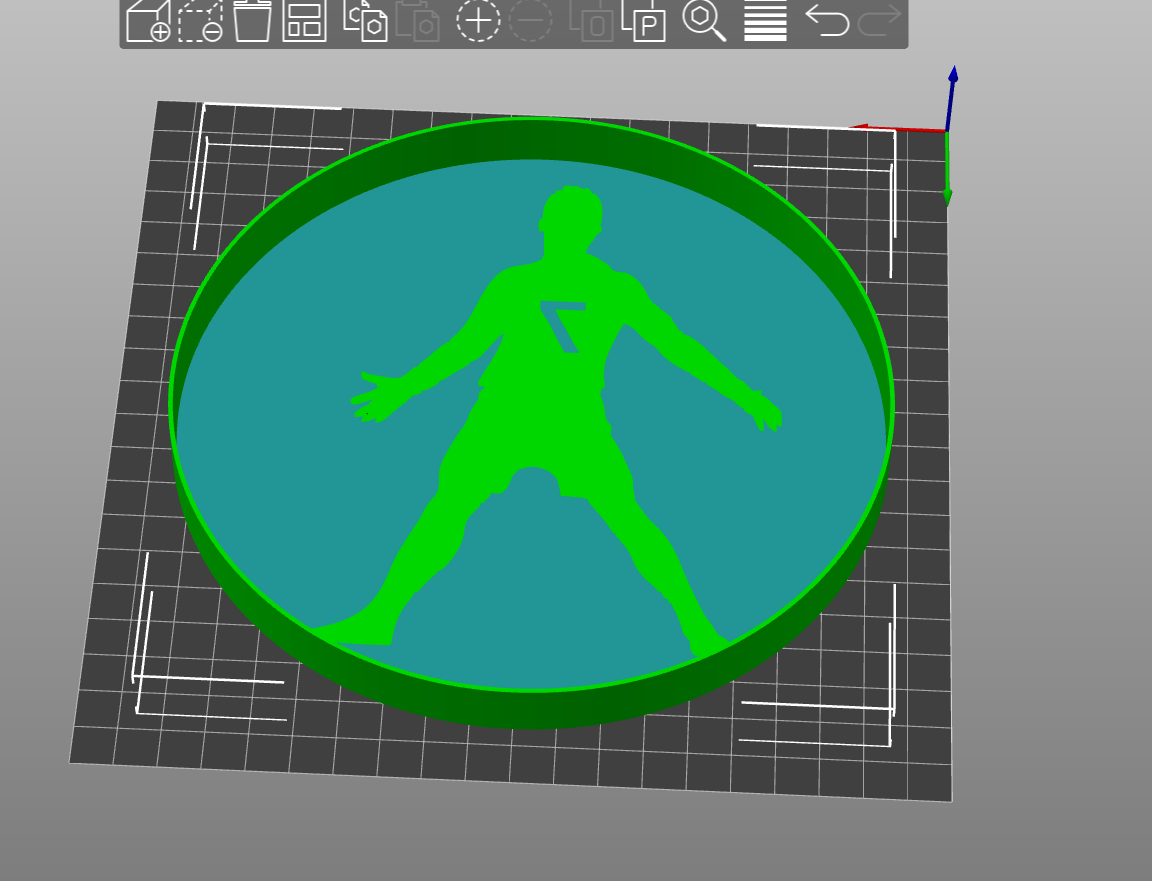1152x881 pixels.
Task: Click the Delete object dashed cube icon
Action: click(201, 21)
